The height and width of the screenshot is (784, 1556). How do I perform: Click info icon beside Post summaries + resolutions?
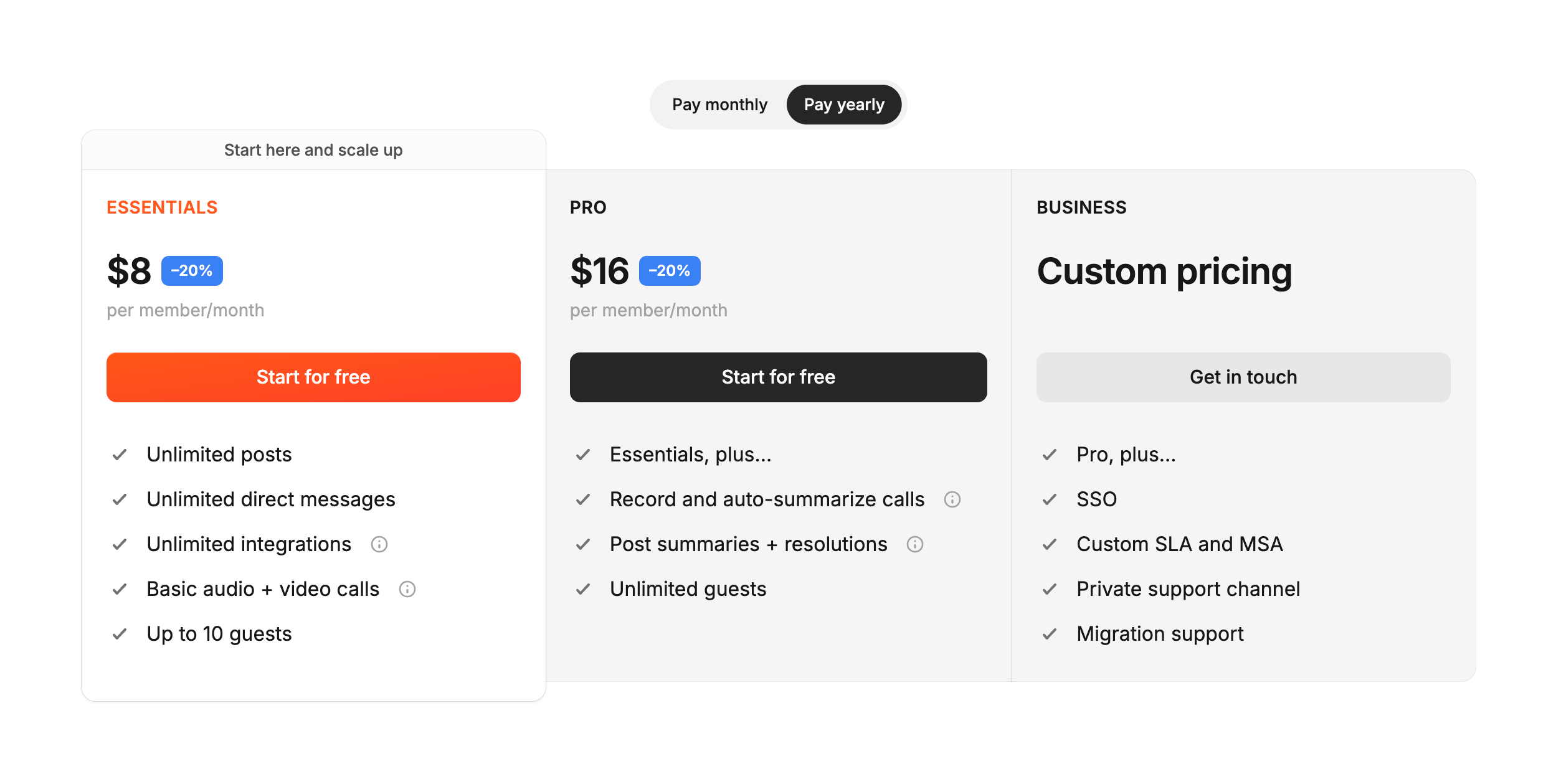[914, 544]
